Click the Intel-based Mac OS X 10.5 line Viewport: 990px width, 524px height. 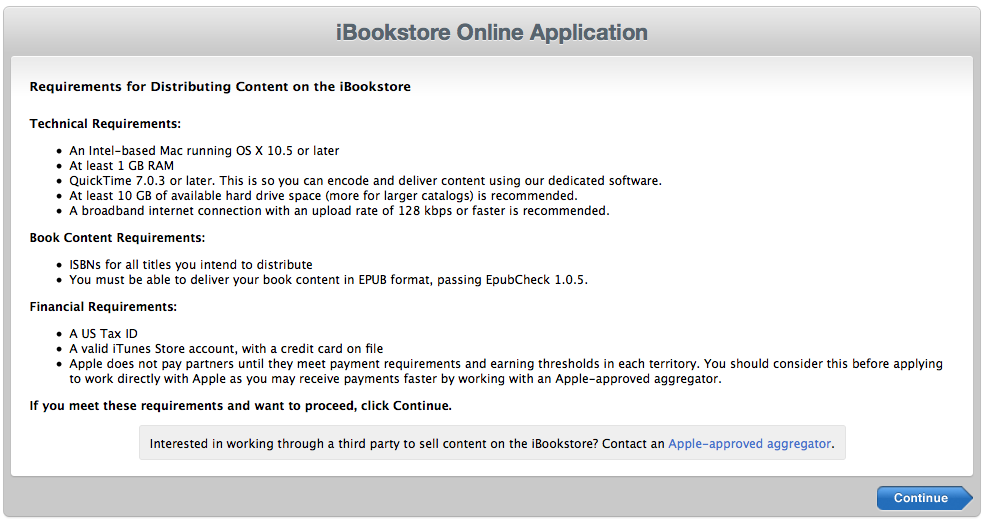[x=204, y=151]
